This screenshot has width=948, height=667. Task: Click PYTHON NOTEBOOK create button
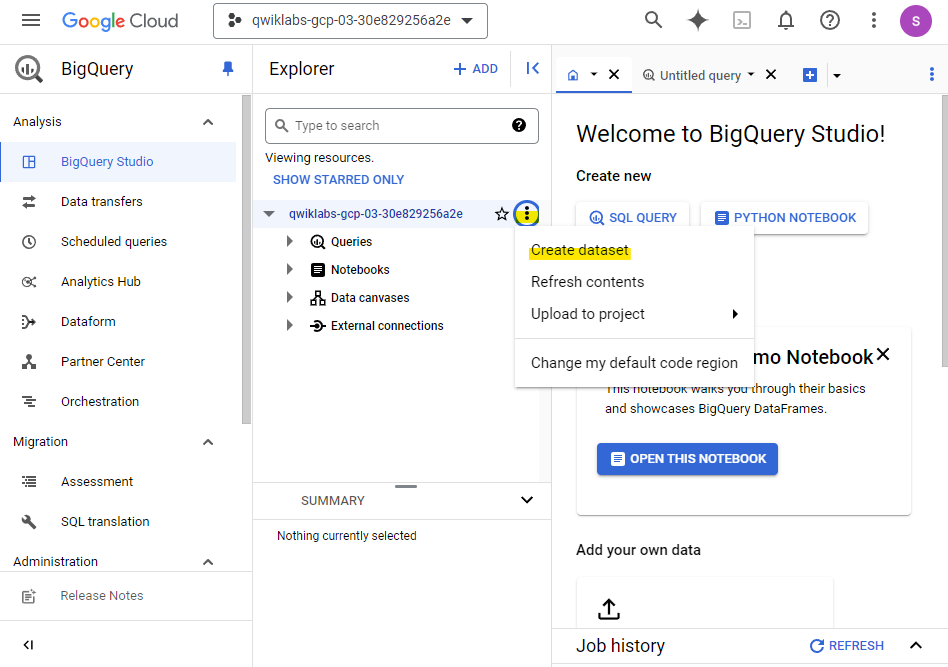[784, 218]
